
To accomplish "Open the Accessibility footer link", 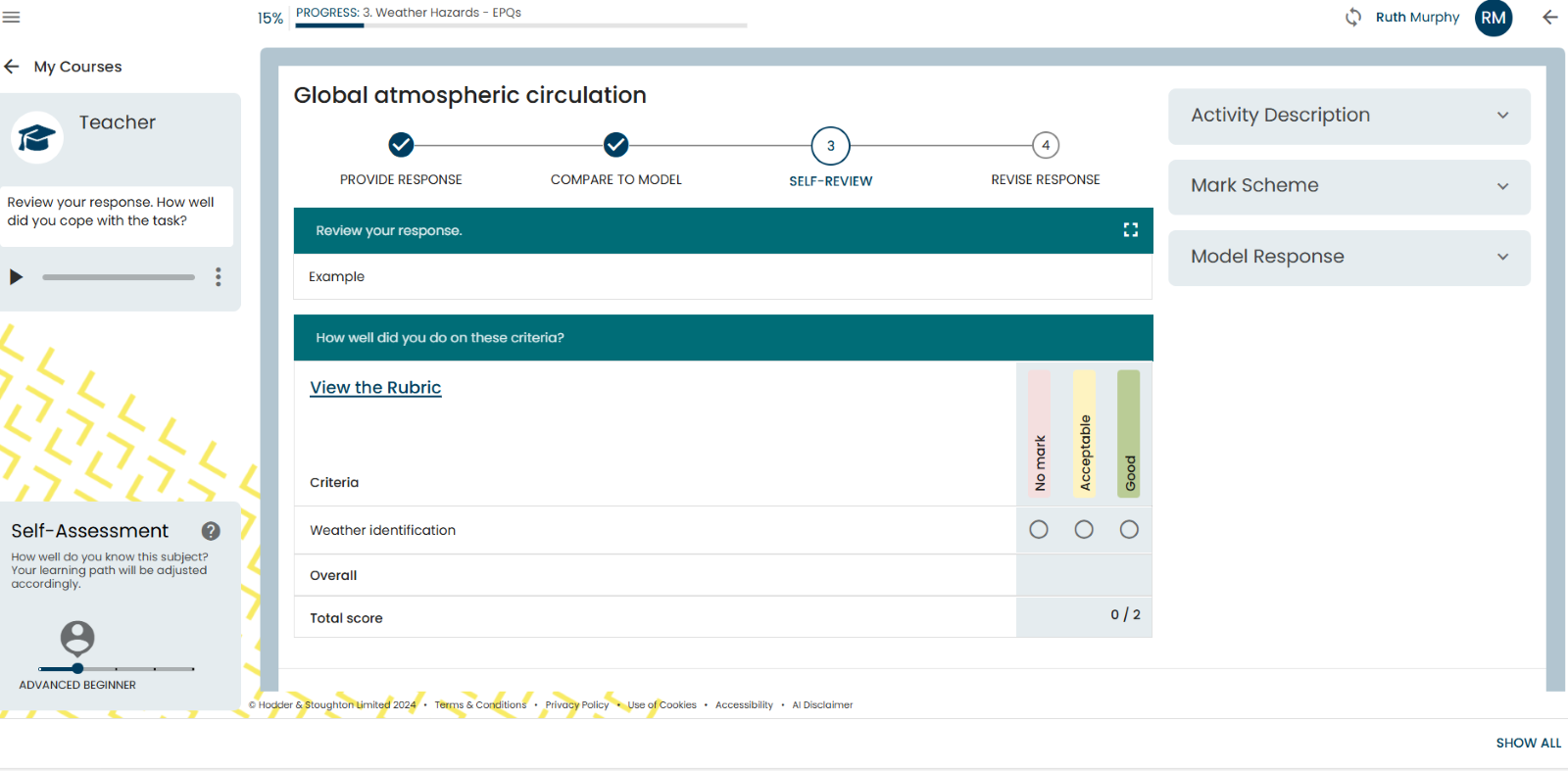I will coord(744,705).
